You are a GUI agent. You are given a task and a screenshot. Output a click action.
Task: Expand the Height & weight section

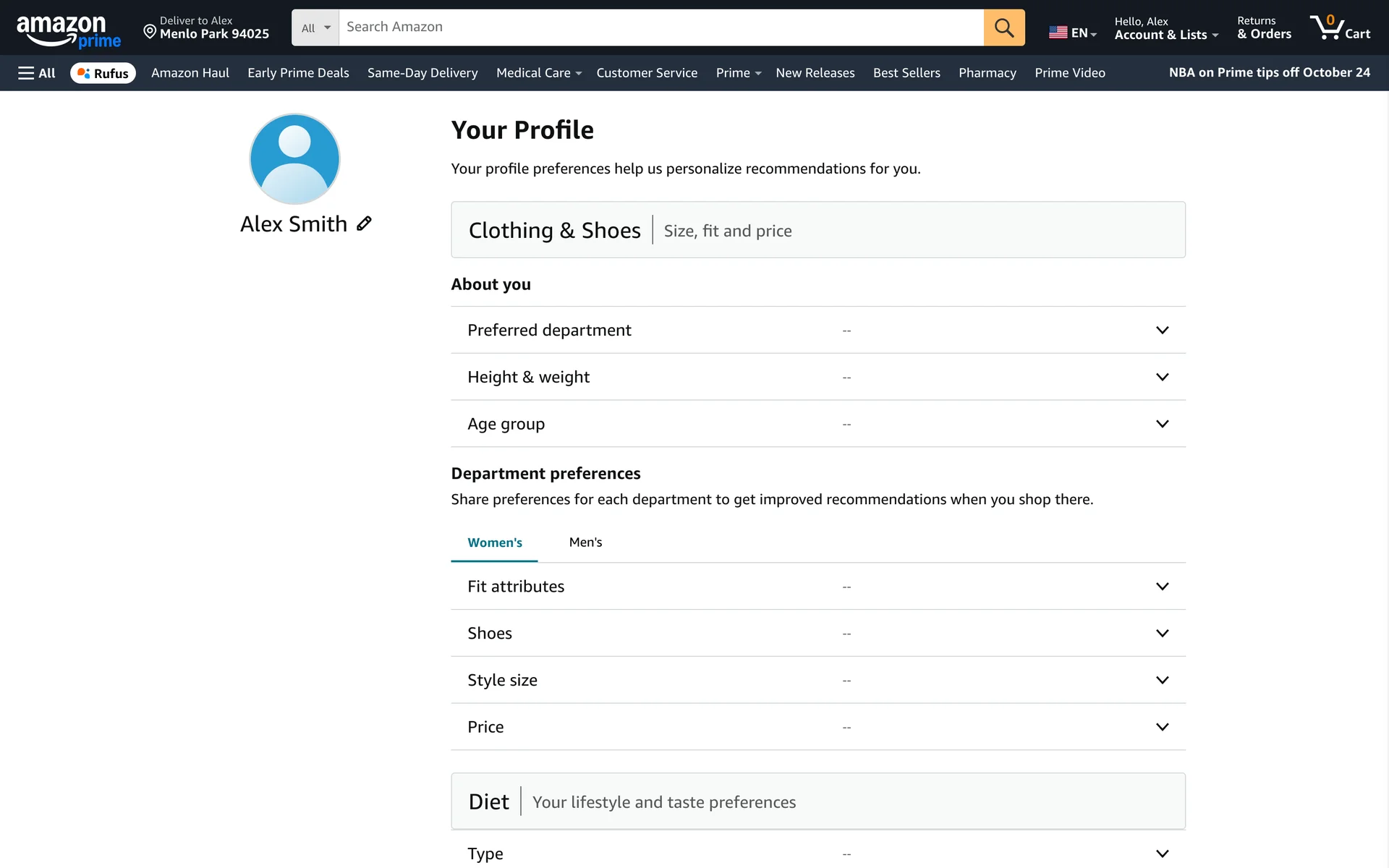pyautogui.click(x=1161, y=377)
